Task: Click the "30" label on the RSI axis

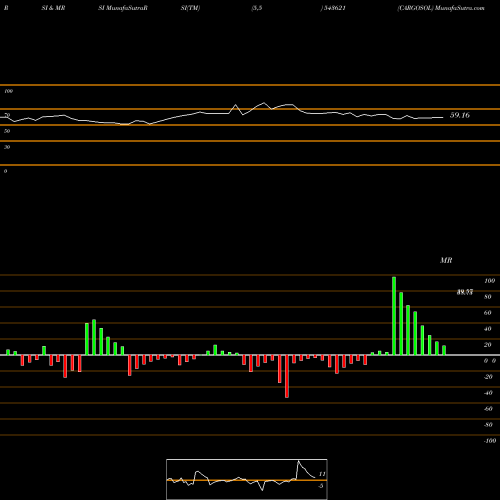Action: coord(7,147)
